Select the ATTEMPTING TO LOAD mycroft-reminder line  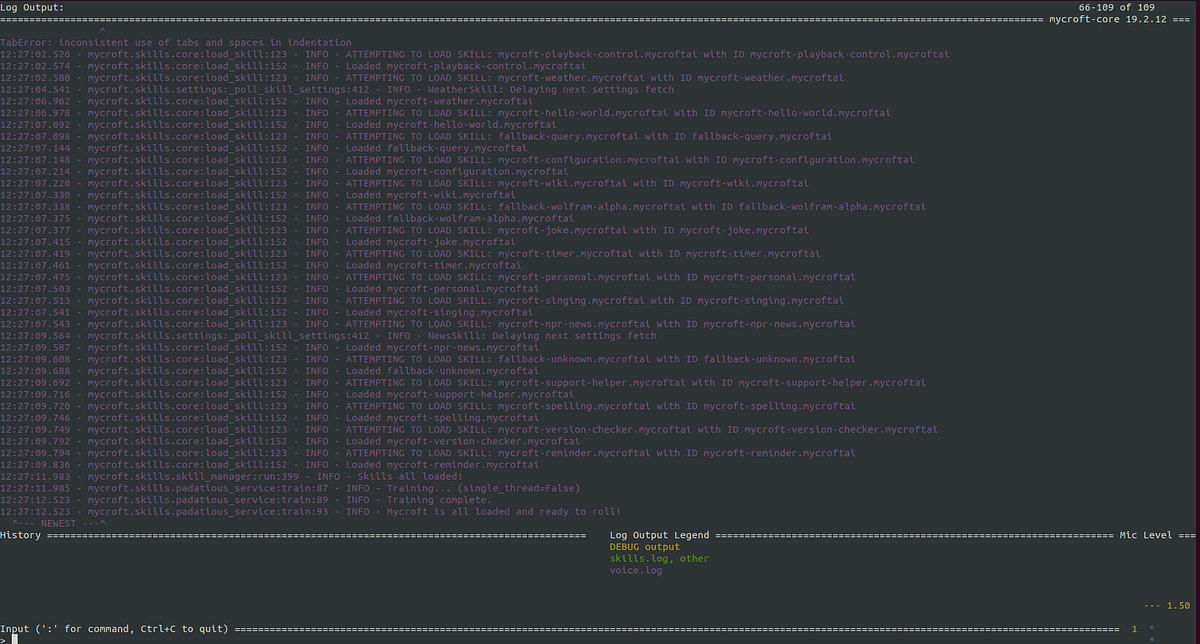tap(428, 452)
